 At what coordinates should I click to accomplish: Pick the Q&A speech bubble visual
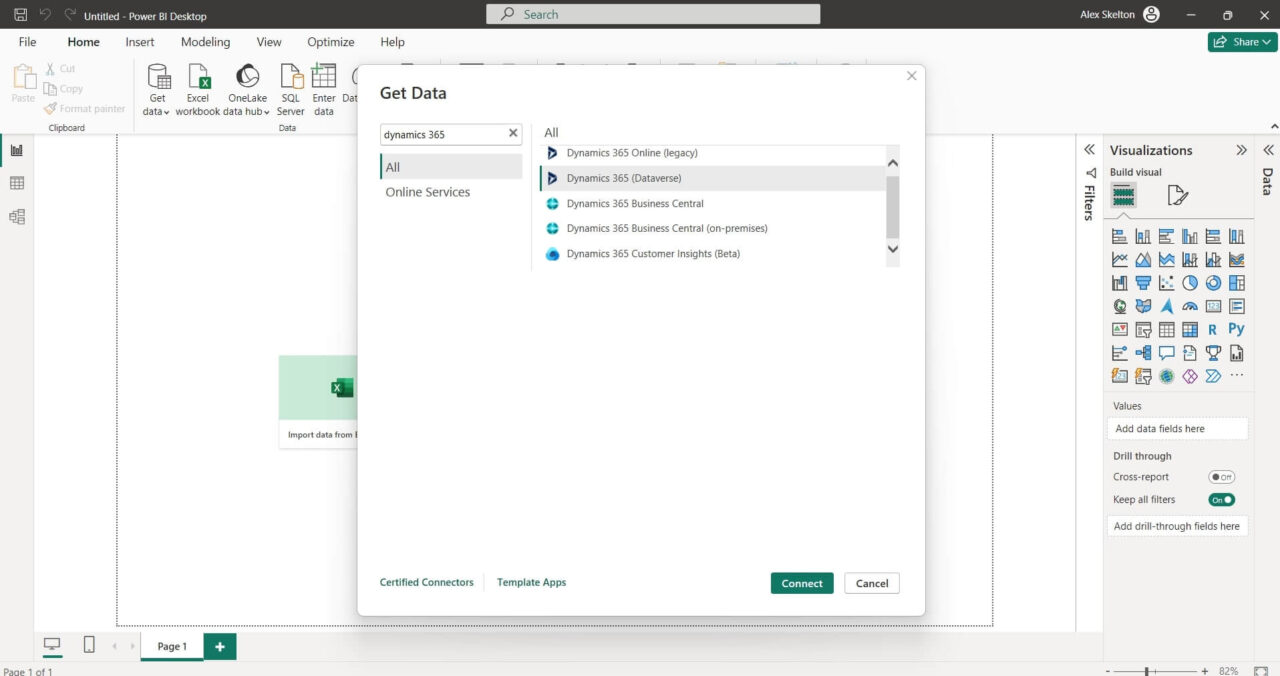click(1167, 353)
